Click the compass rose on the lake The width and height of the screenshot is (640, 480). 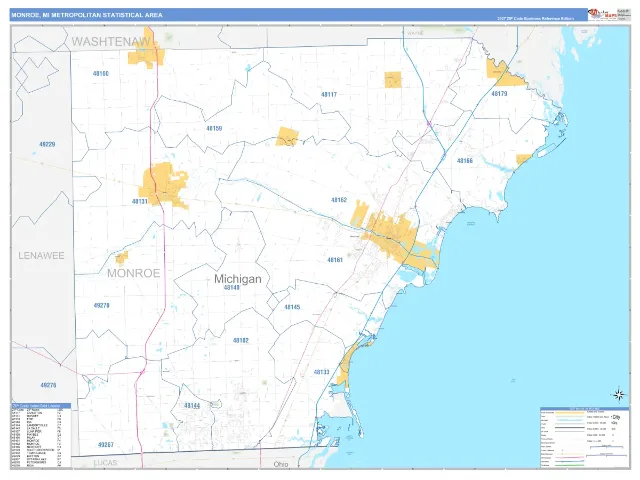619,394
